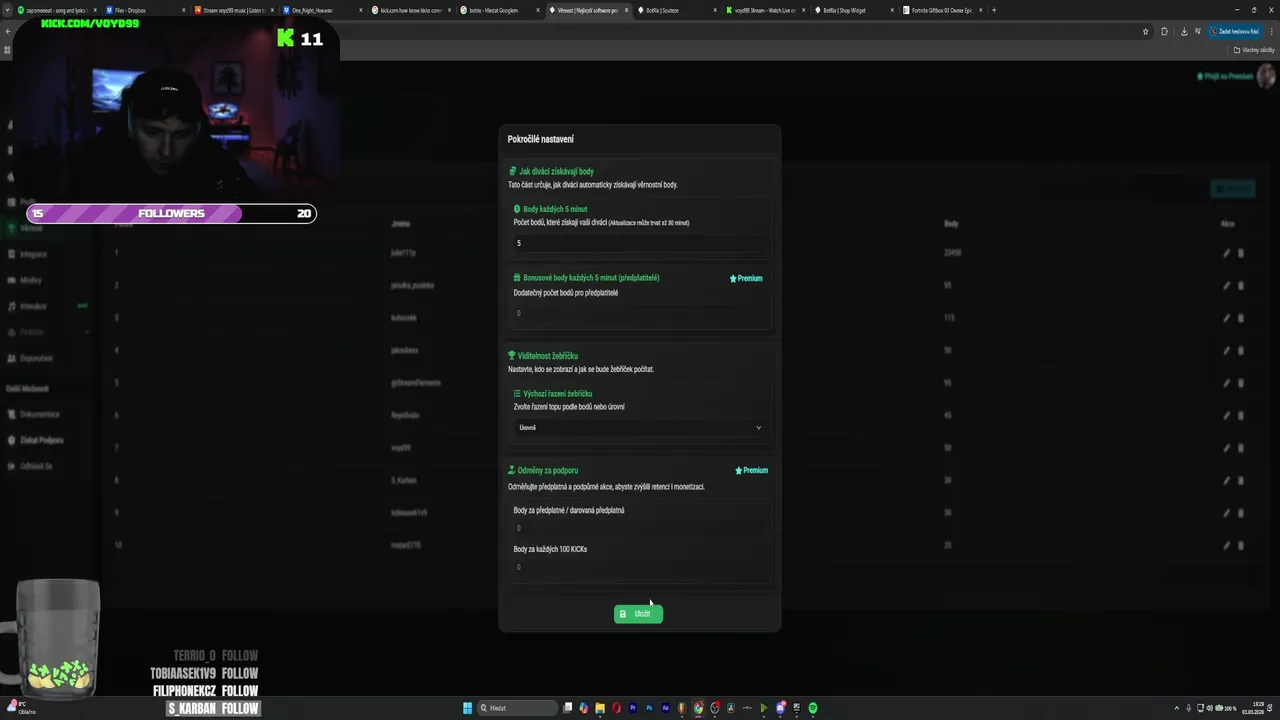1280x720 pixels.
Task: Open Spotify from the taskbar
Action: click(812, 708)
